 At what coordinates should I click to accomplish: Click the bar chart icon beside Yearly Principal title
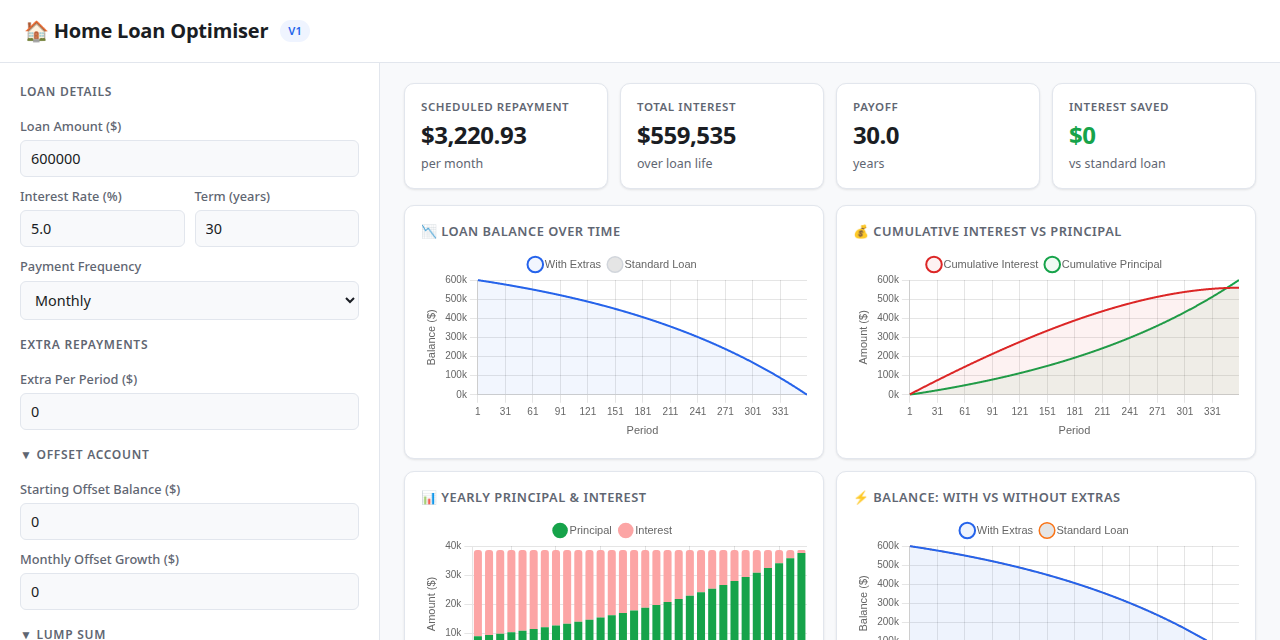(429, 498)
